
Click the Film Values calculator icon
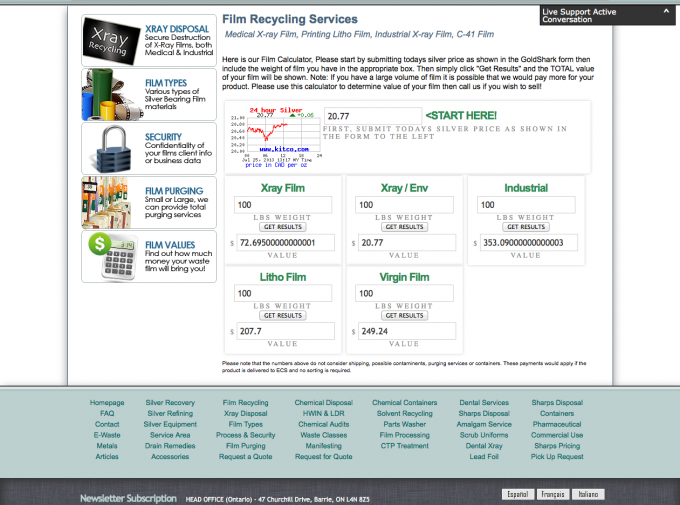(112, 257)
